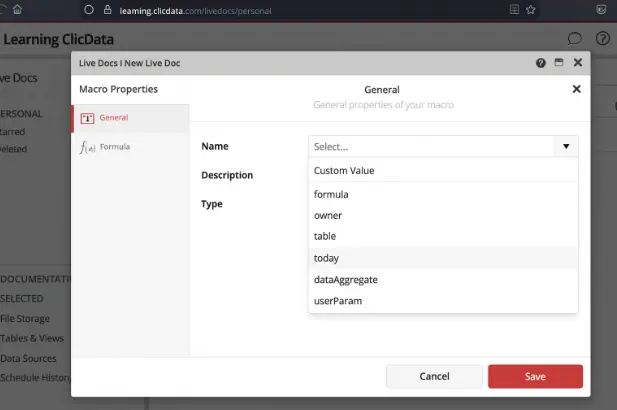Open File Storage in sidebar

(x=25, y=319)
